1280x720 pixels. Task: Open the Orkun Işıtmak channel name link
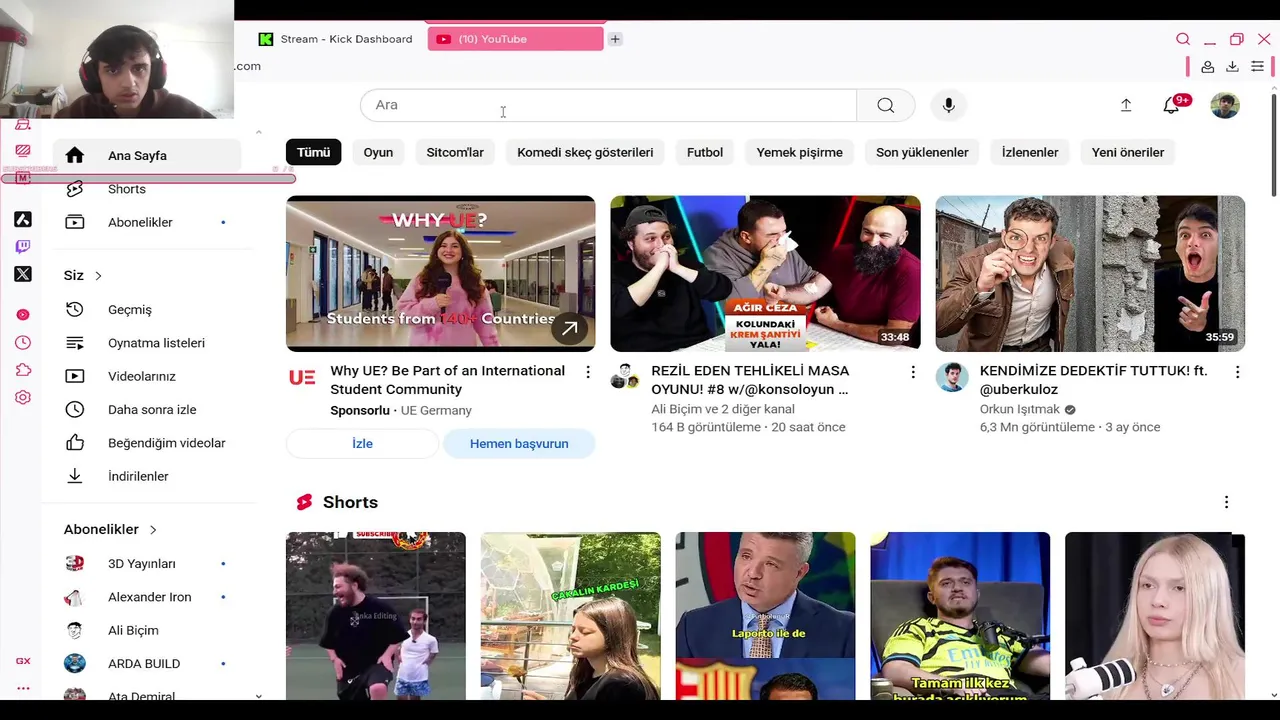(x=1020, y=409)
